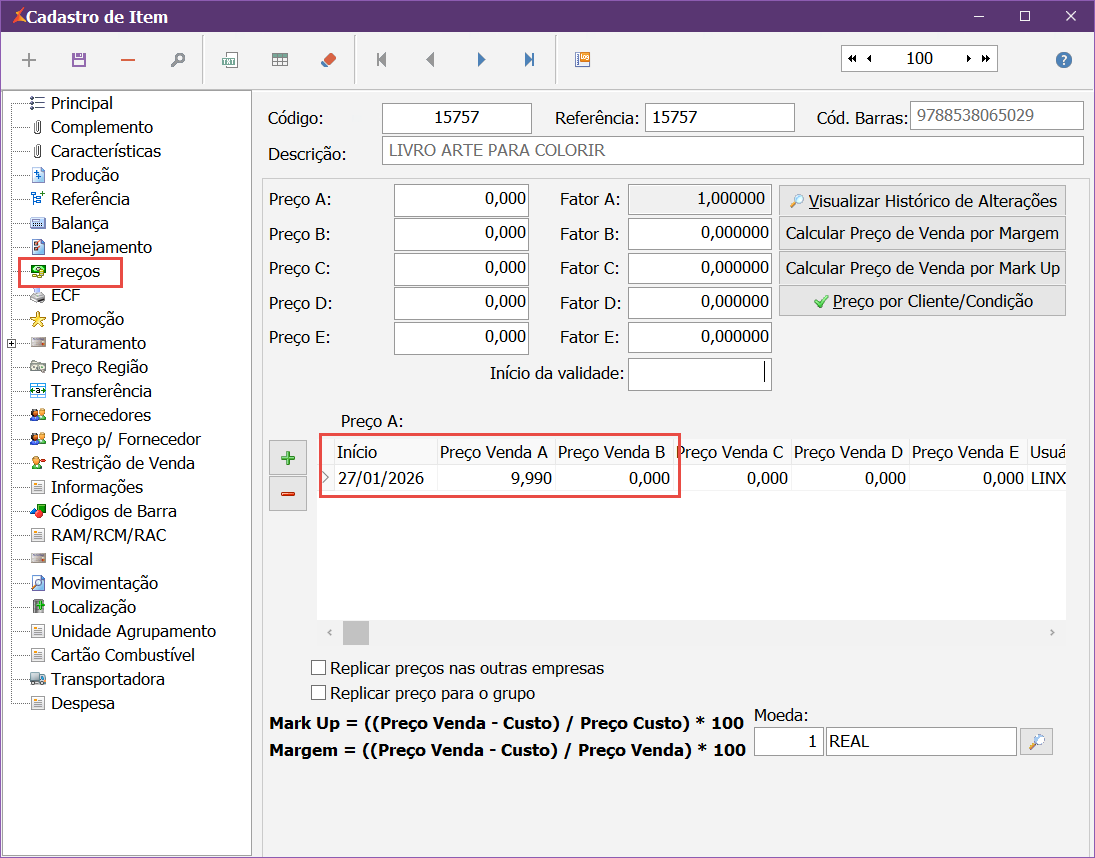Enable Replicar preços nas outras empresas
This screenshot has width=1095, height=858.
[x=319, y=668]
